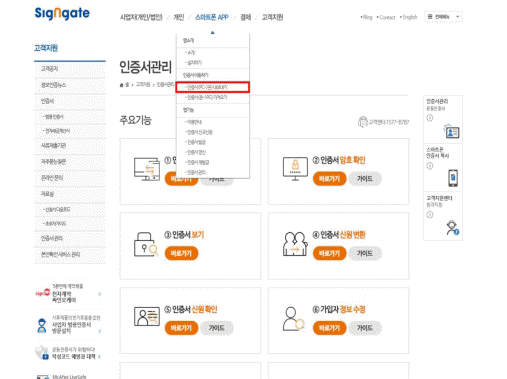Screen dimensions: 507x379
Task: Click the PC-to-phone certificate transfer icon
Action: (147, 169)
